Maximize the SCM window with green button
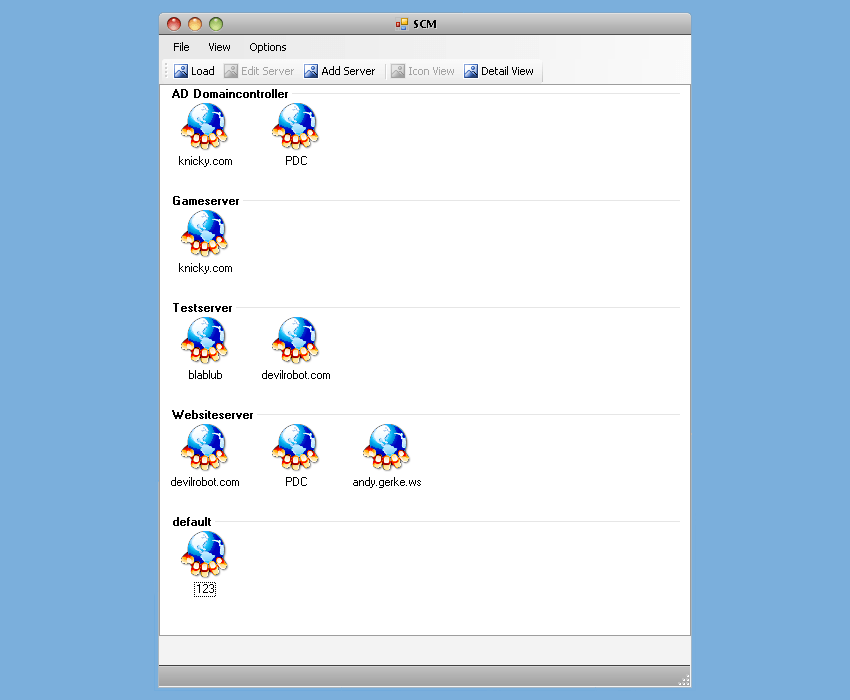This screenshot has height=700, width=850. point(216,24)
